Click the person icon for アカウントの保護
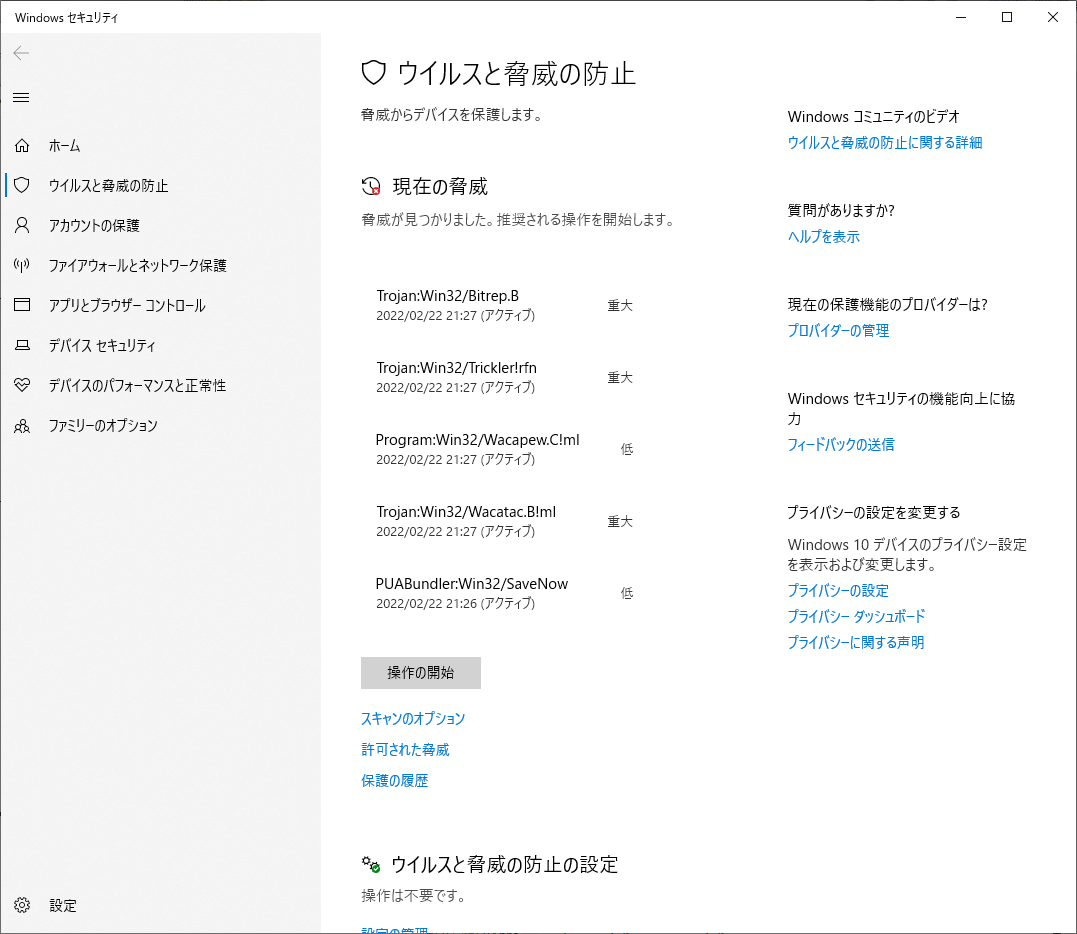 coord(22,225)
